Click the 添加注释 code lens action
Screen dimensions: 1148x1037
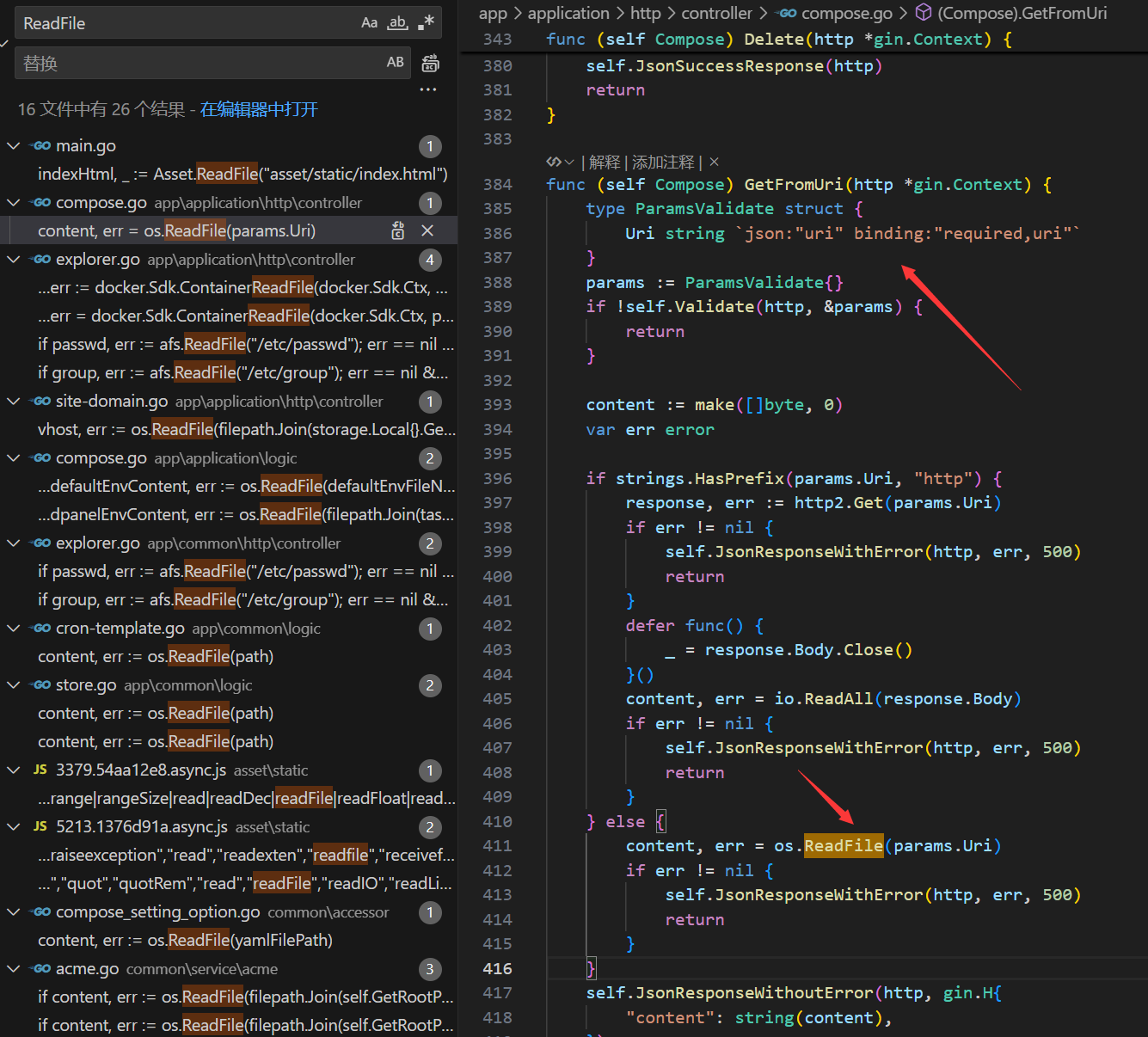[x=663, y=162]
